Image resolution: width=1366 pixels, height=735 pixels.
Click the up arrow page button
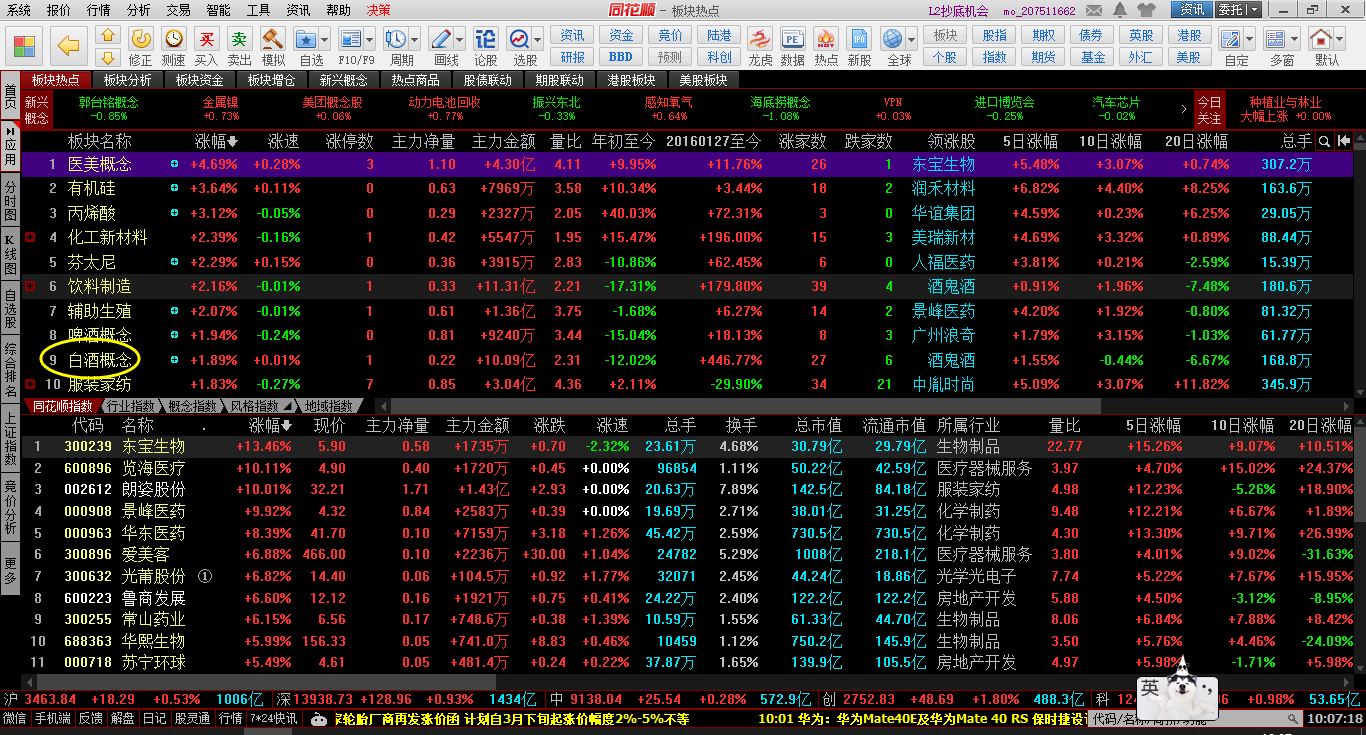pos(109,35)
